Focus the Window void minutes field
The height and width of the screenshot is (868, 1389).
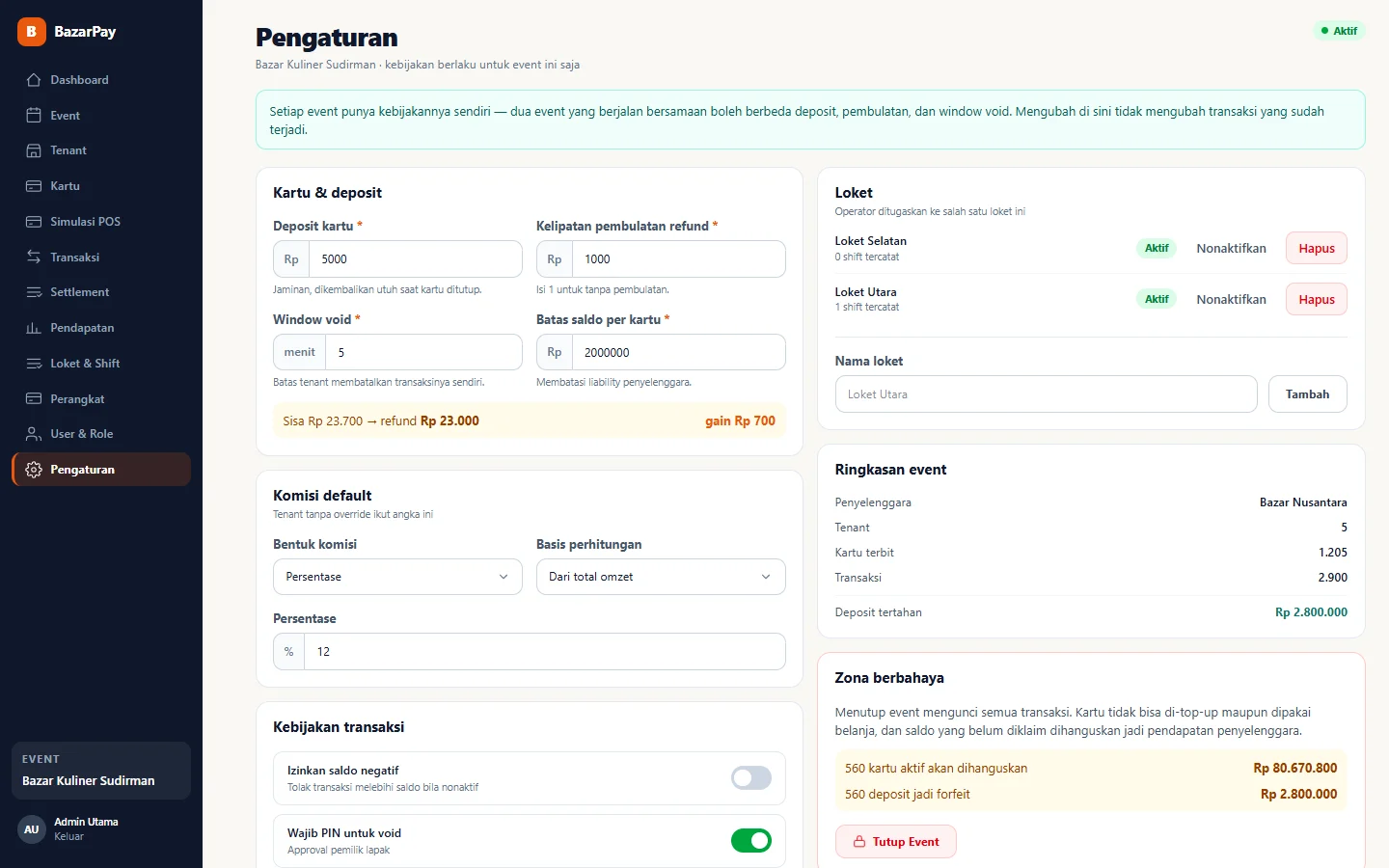(x=423, y=353)
